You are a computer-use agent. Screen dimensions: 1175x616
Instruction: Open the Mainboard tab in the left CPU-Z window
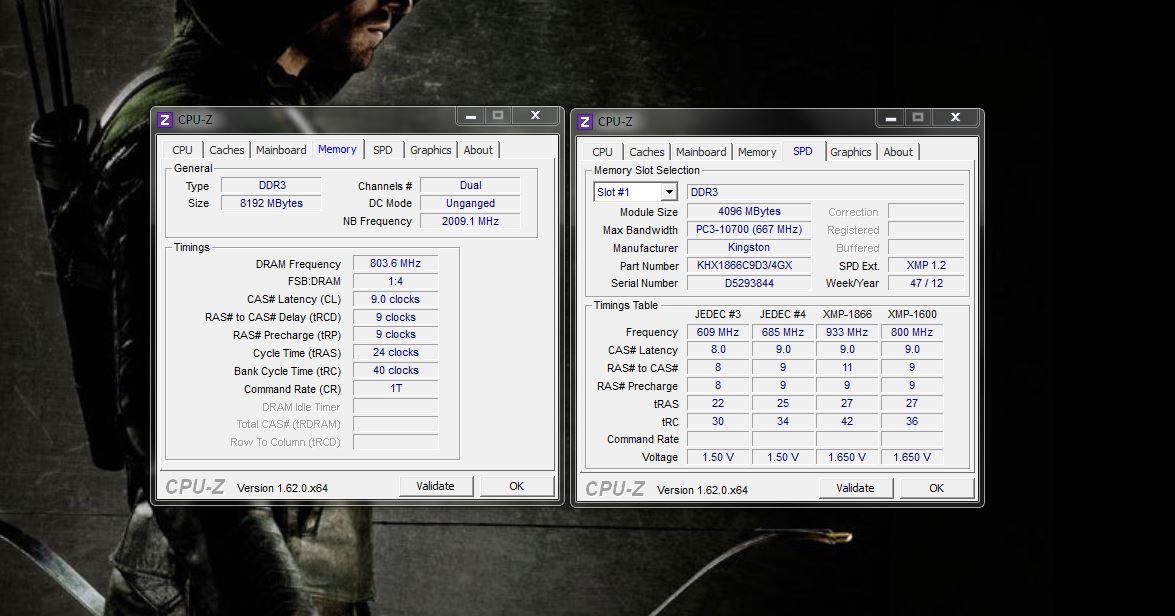281,150
